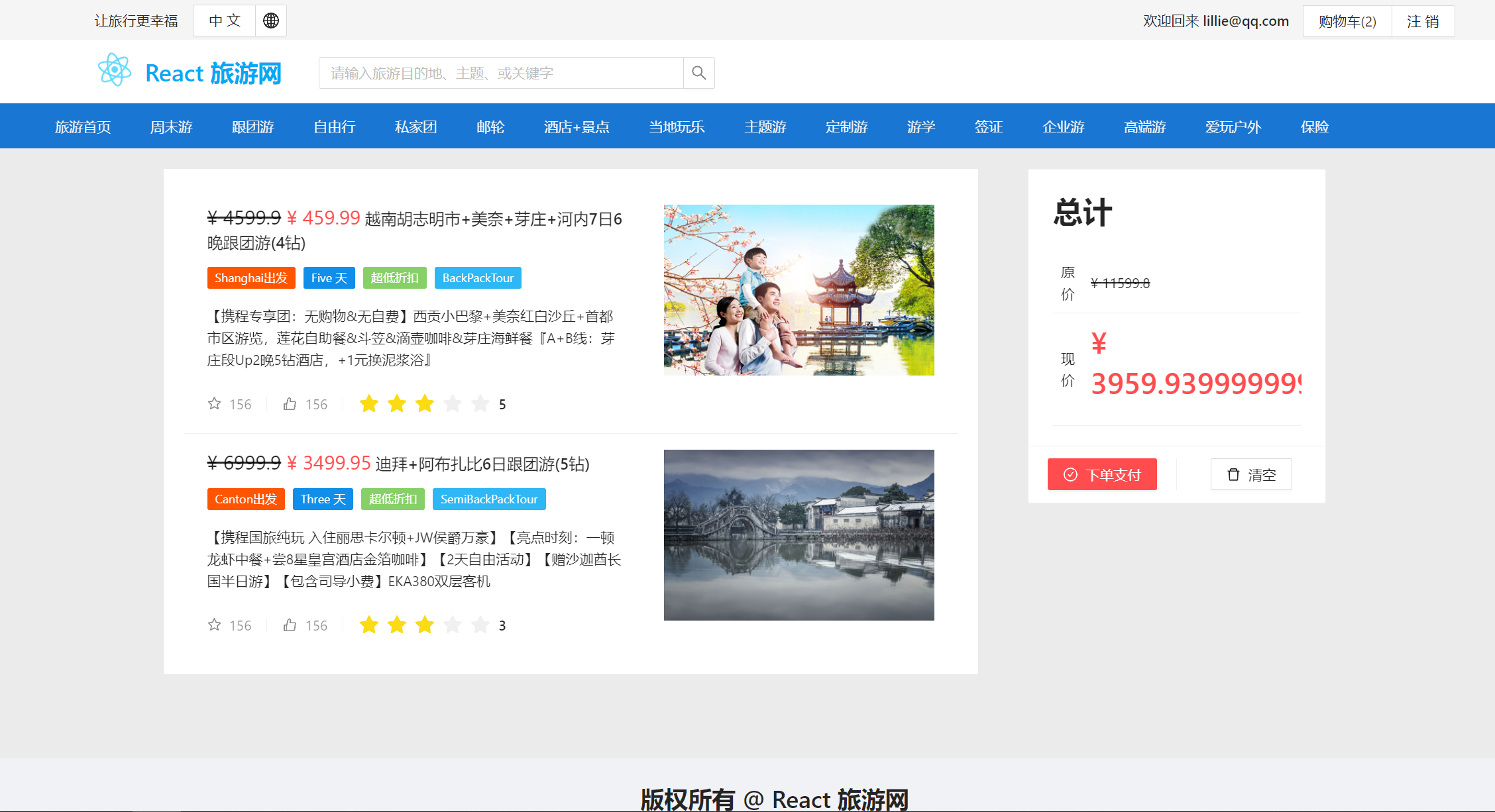The image size is (1495, 812).
Task: Open the 邮轮 navigation menu item
Action: (490, 127)
